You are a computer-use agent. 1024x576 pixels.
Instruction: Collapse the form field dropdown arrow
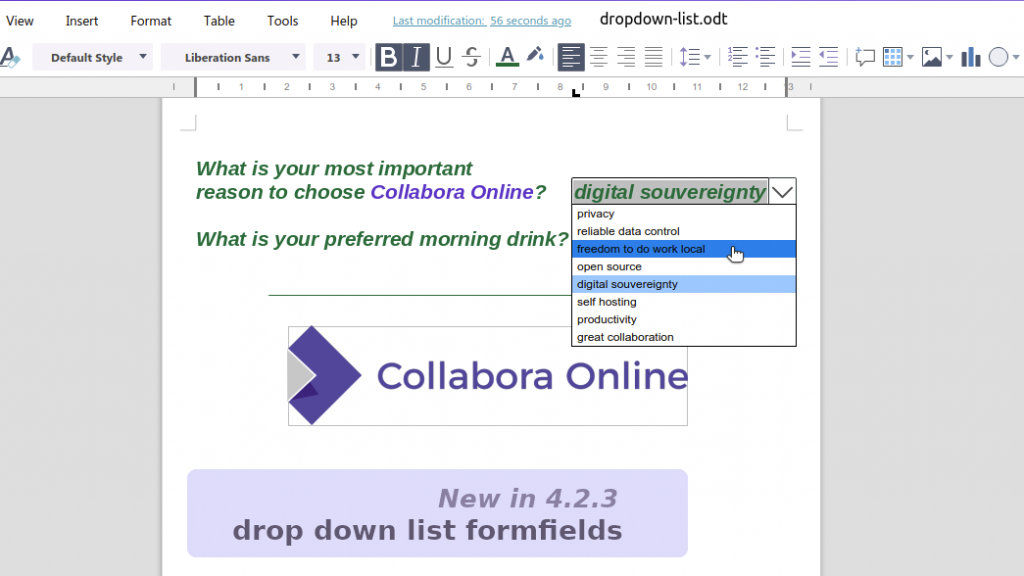pos(782,192)
